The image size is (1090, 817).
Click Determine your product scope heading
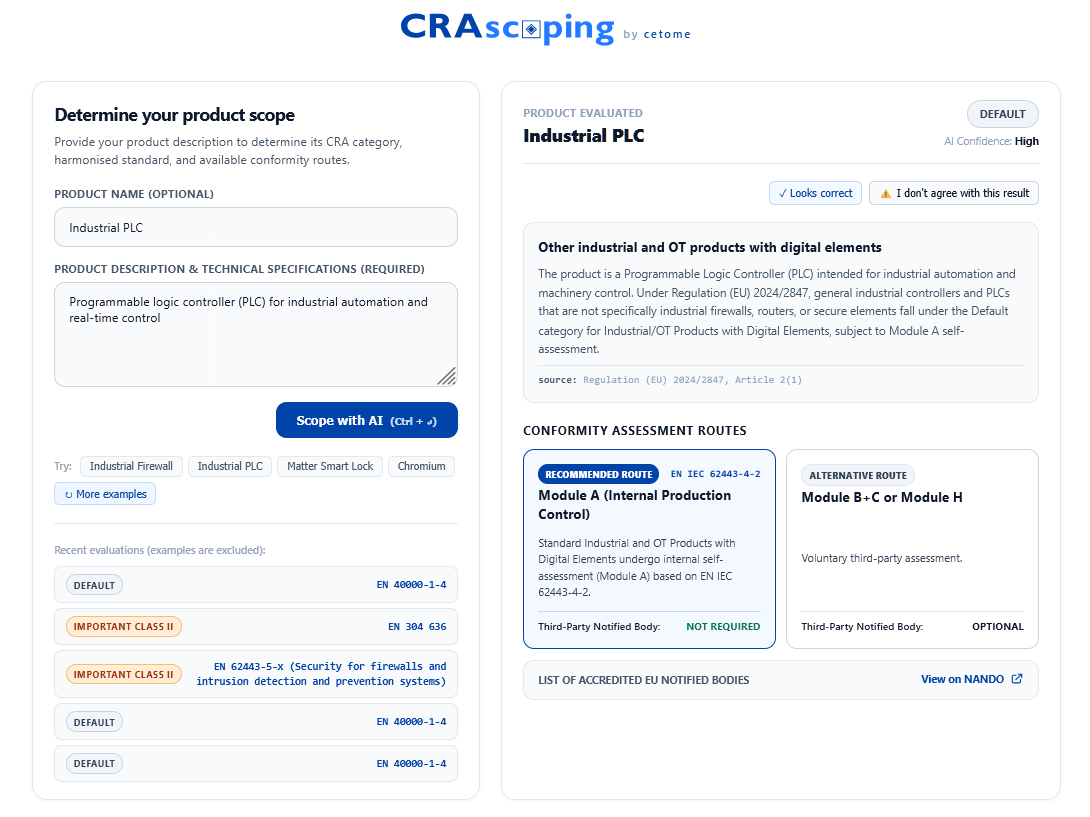click(174, 115)
